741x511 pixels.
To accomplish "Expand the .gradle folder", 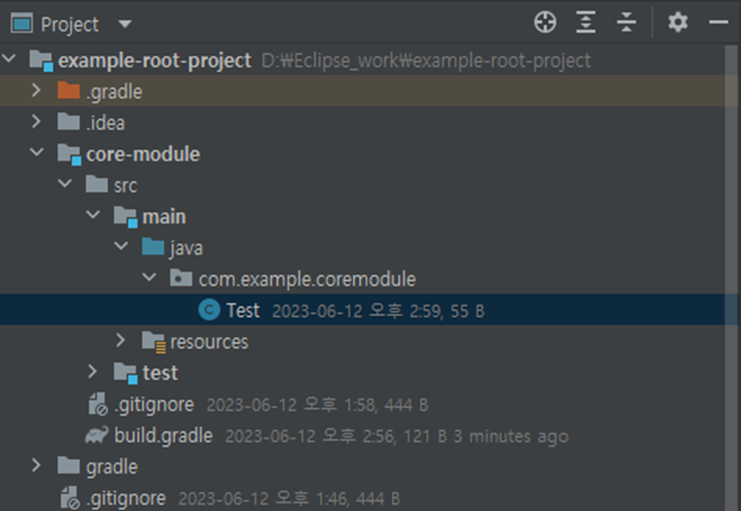I will (x=37, y=92).
